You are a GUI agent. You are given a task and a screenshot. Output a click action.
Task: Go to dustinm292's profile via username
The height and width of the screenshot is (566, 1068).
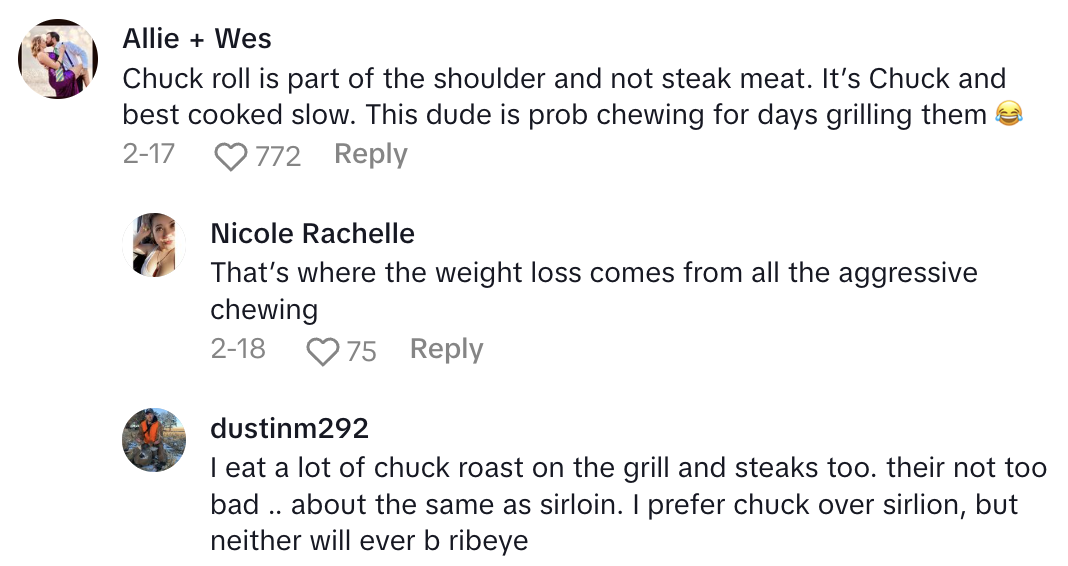tap(289, 429)
